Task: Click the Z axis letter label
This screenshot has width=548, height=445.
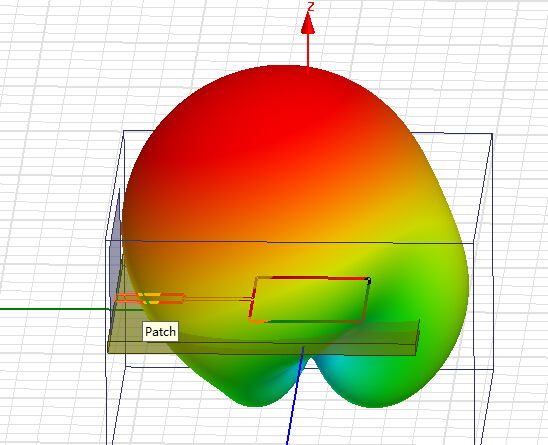Action: pos(311,6)
